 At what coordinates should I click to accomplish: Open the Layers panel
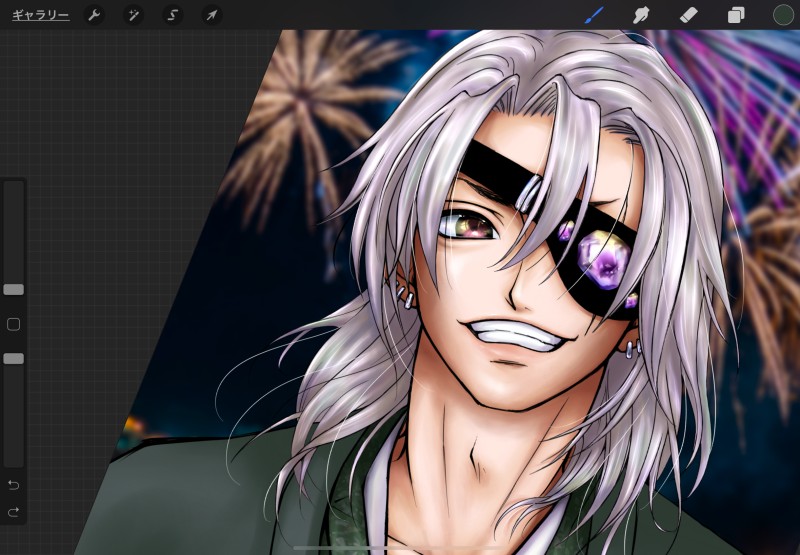(x=736, y=15)
